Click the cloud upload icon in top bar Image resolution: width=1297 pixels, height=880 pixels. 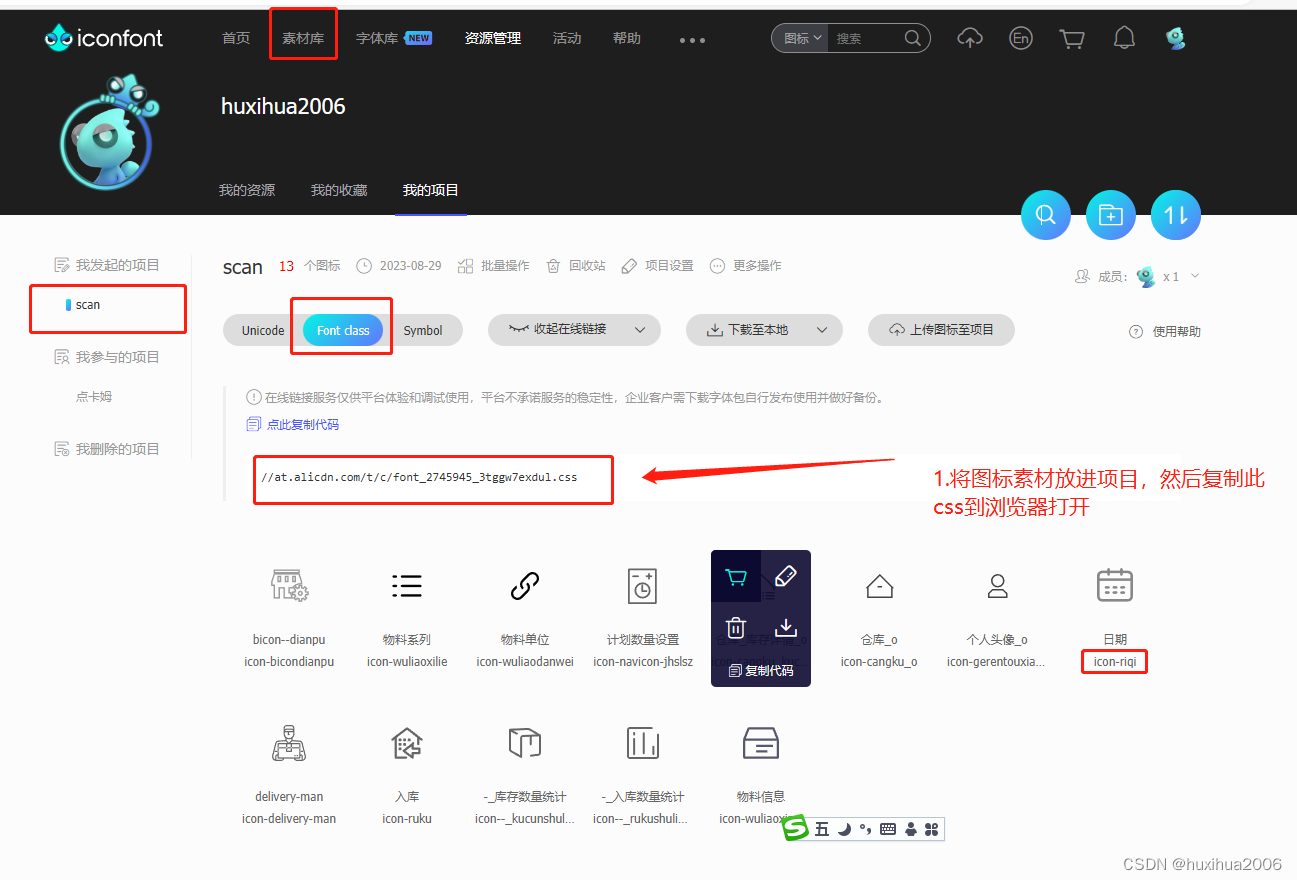tap(969, 37)
